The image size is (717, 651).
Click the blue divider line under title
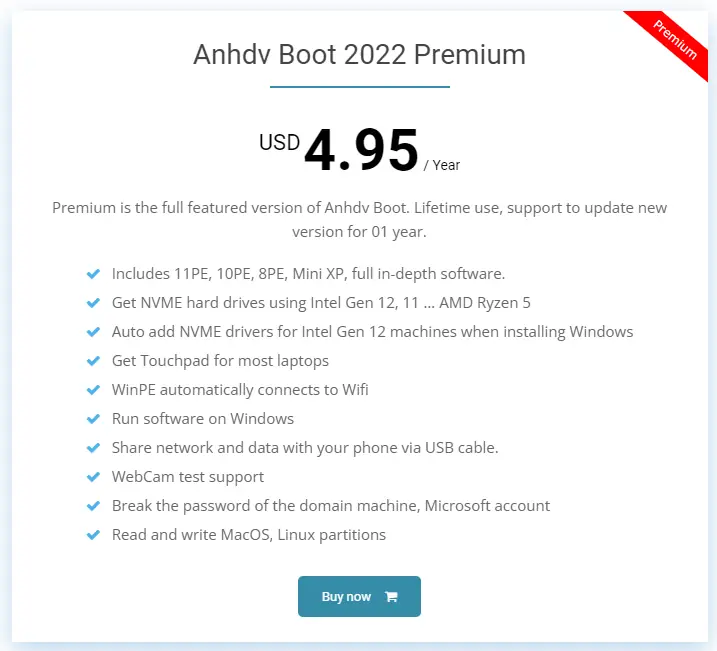click(x=359, y=87)
